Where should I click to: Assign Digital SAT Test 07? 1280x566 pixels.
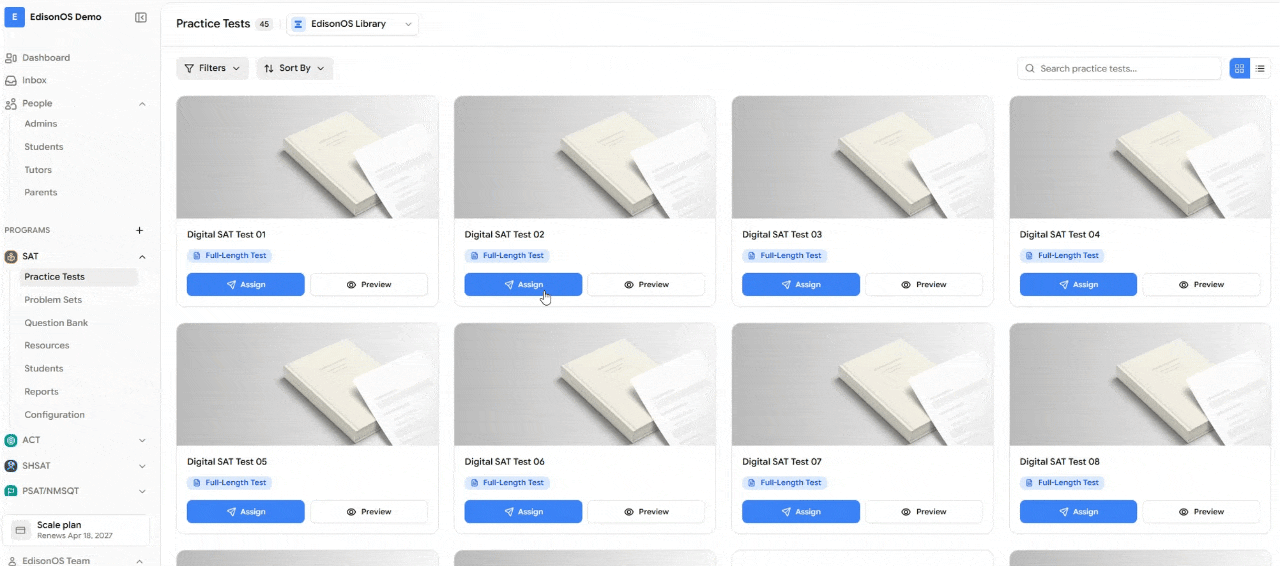point(801,512)
